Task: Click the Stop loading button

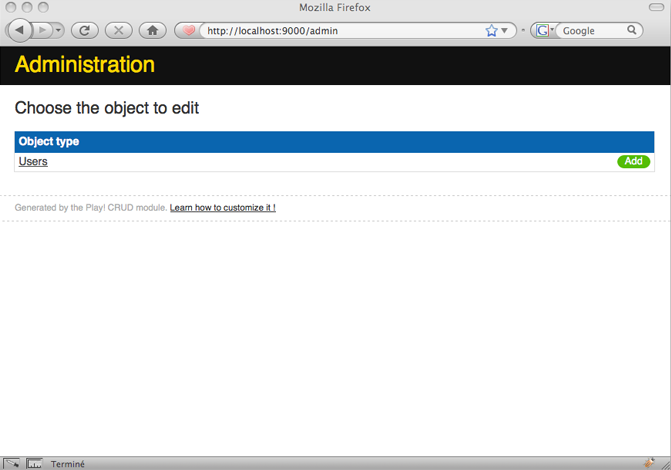Action: [118, 30]
